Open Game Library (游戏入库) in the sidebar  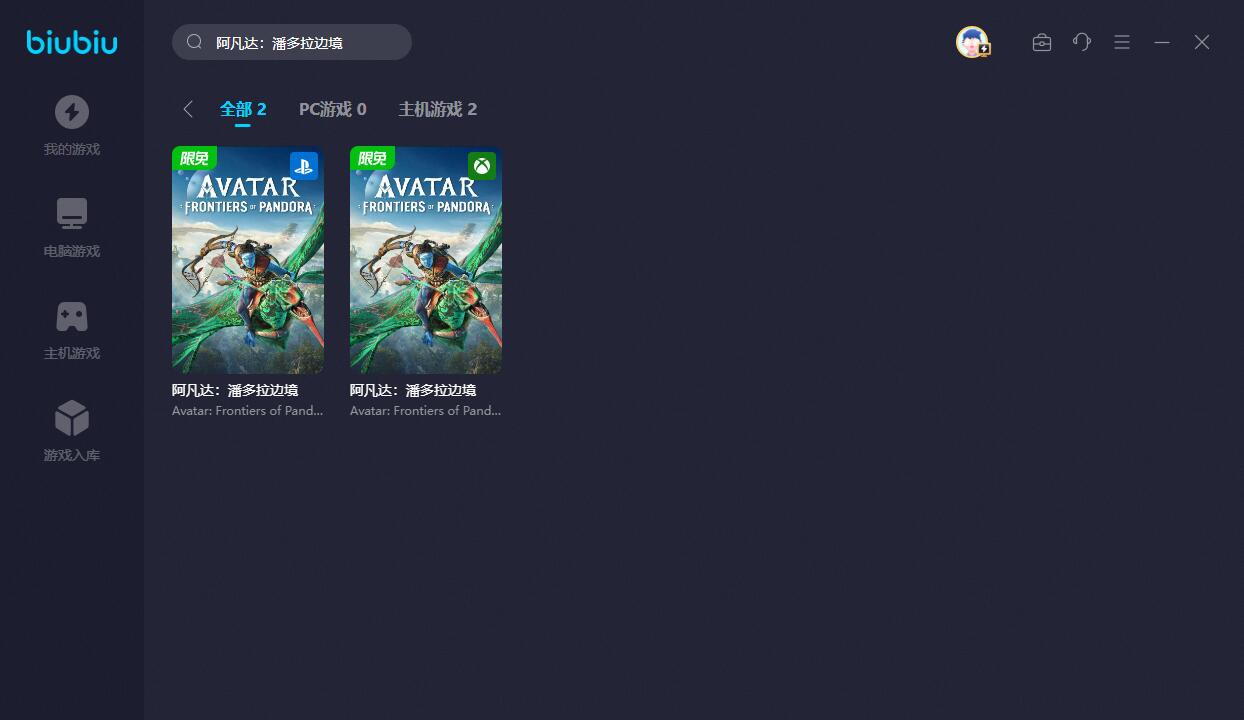tap(72, 432)
